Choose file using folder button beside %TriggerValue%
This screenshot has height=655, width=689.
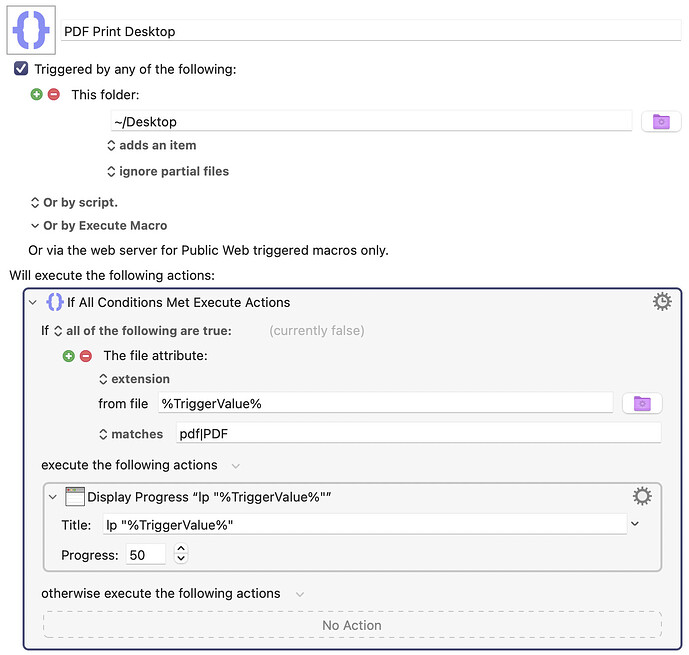[641, 403]
